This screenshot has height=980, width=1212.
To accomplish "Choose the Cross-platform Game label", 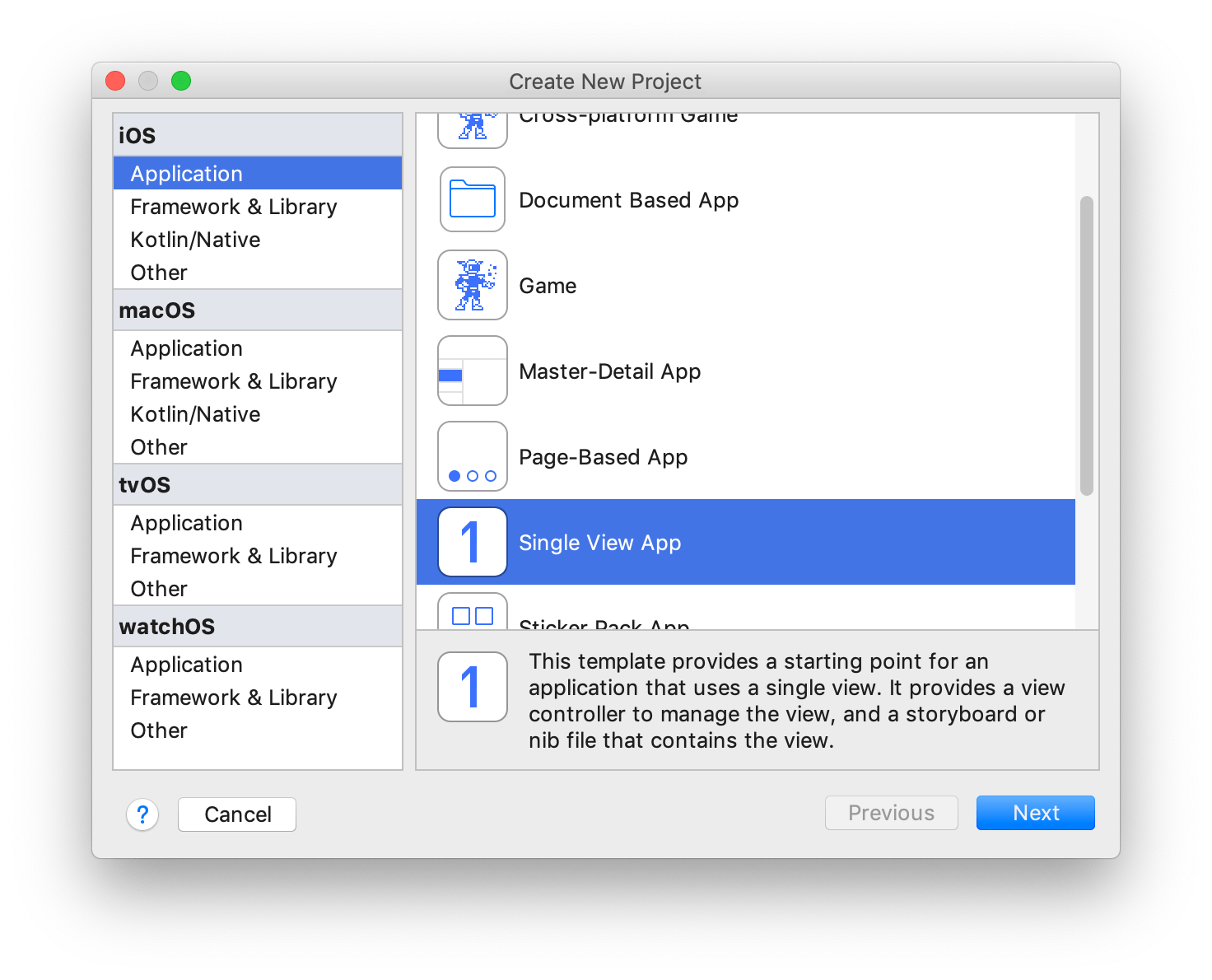I will pyautogui.click(x=628, y=119).
